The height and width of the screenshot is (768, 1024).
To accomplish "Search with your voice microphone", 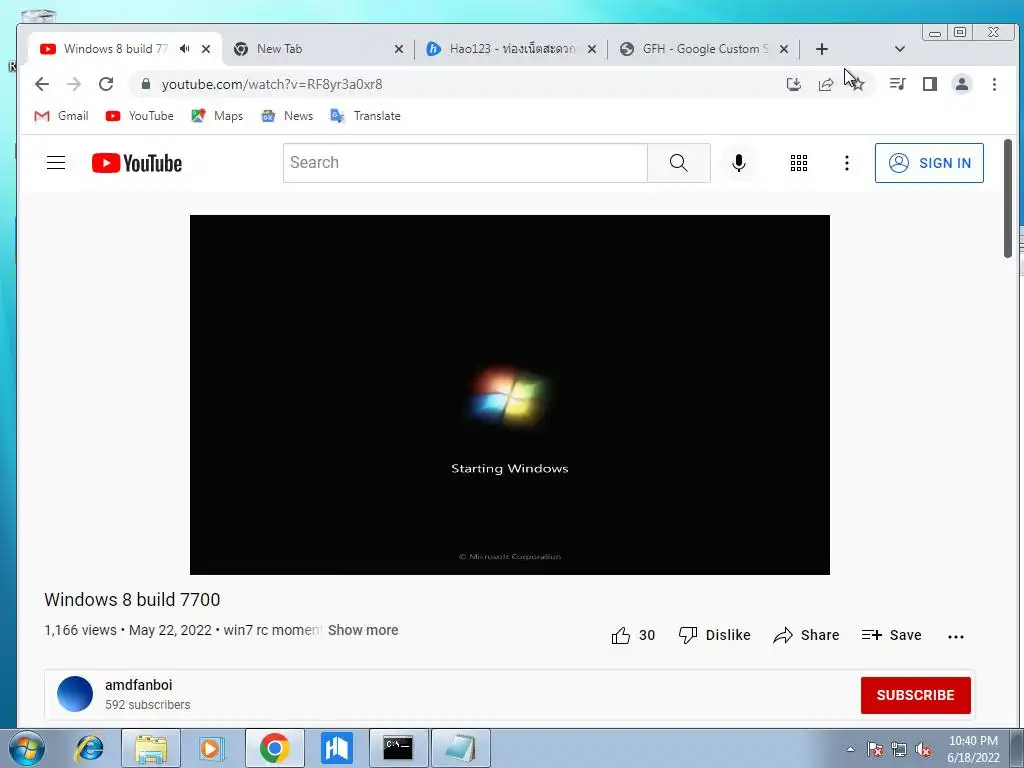I will coord(739,163).
